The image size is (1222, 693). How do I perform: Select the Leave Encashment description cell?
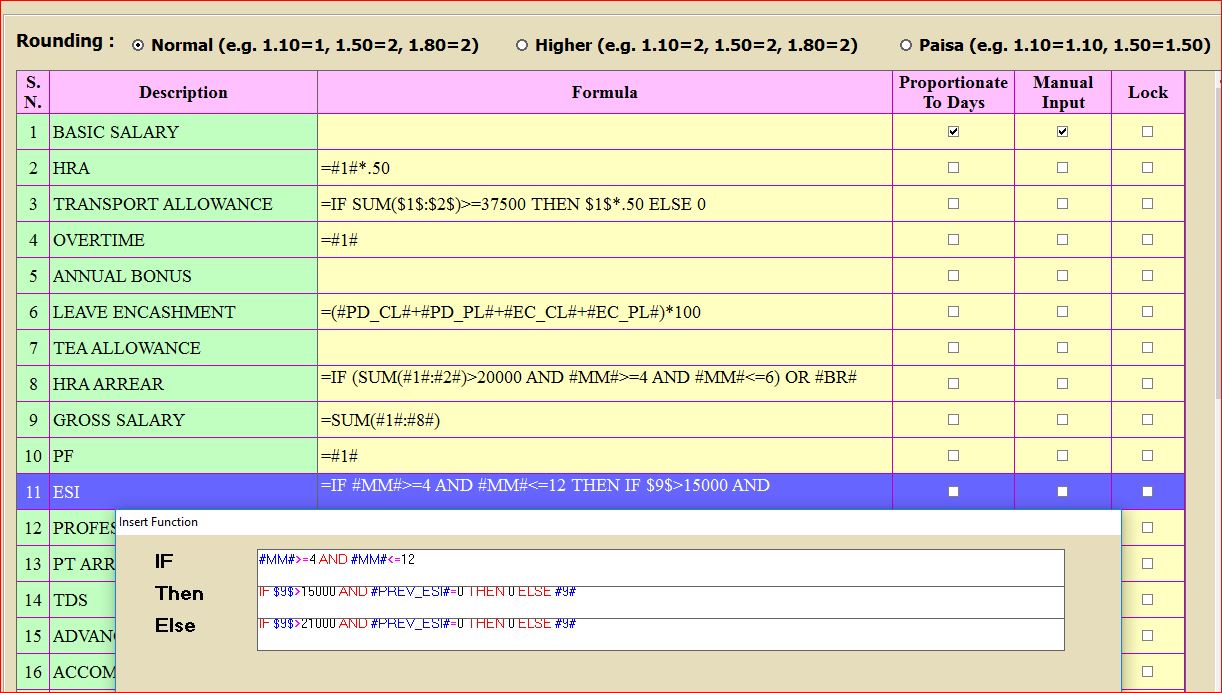click(183, 312)
